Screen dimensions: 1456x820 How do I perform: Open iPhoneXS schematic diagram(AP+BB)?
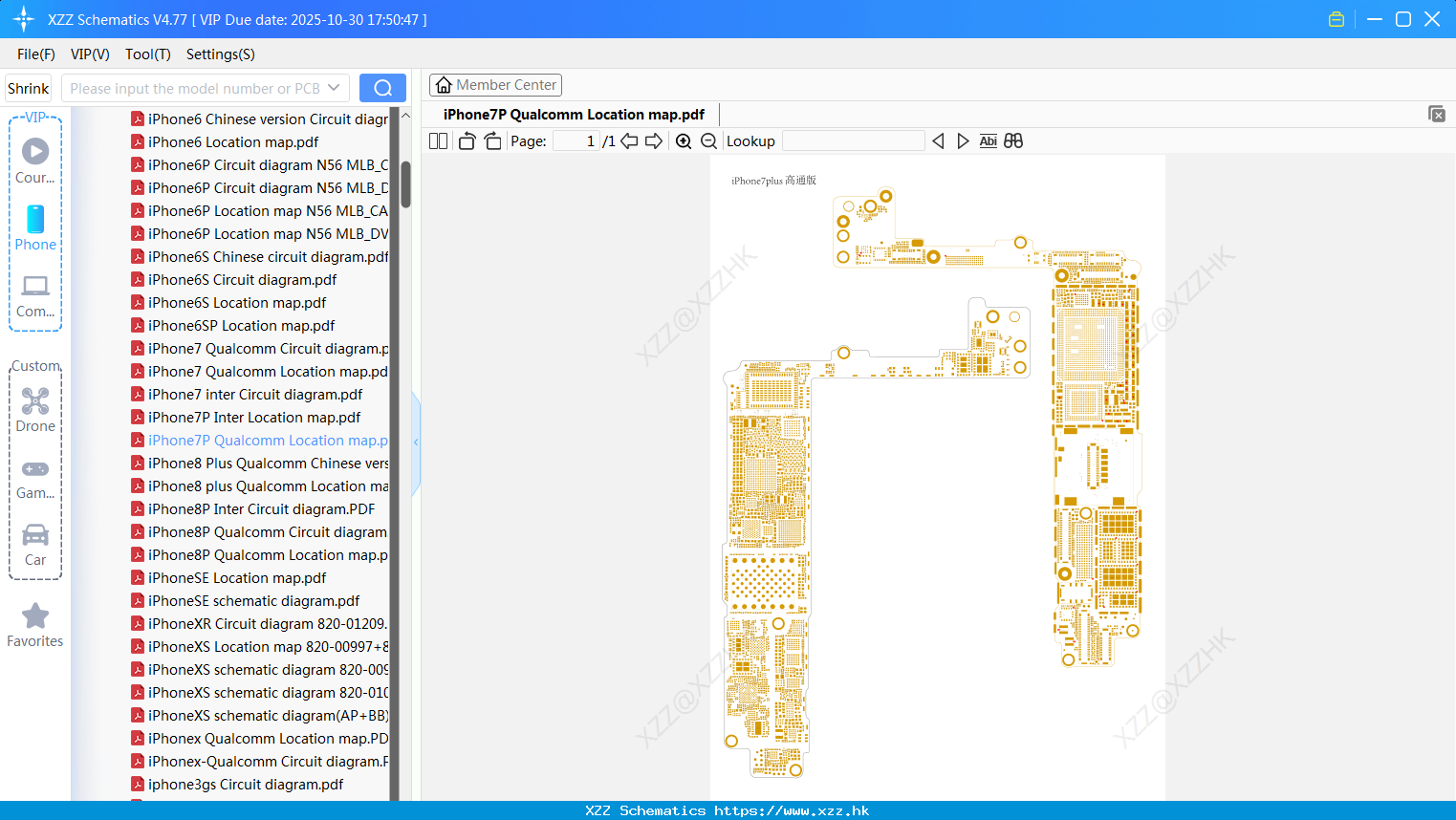[259, 716]
